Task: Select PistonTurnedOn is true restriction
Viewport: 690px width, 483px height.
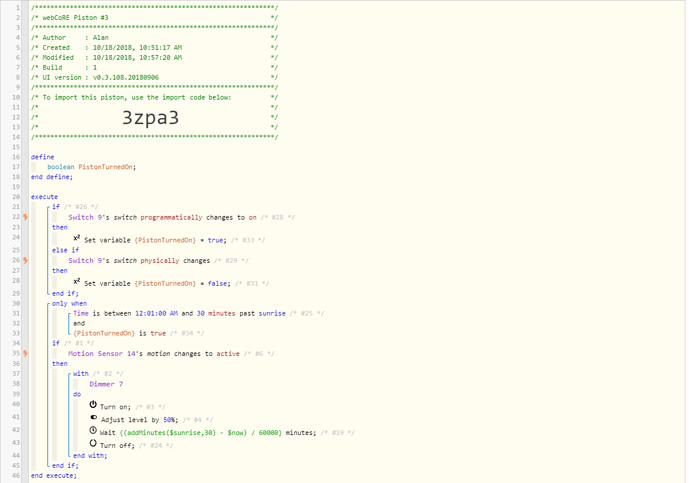Action: 120,333
